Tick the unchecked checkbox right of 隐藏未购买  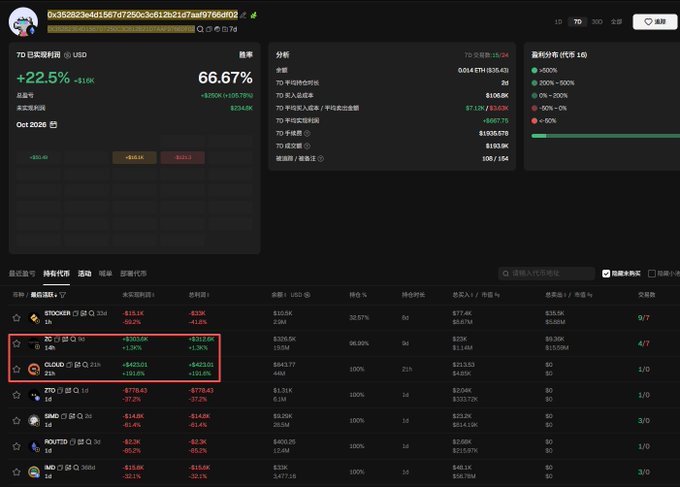click(651, 273)
